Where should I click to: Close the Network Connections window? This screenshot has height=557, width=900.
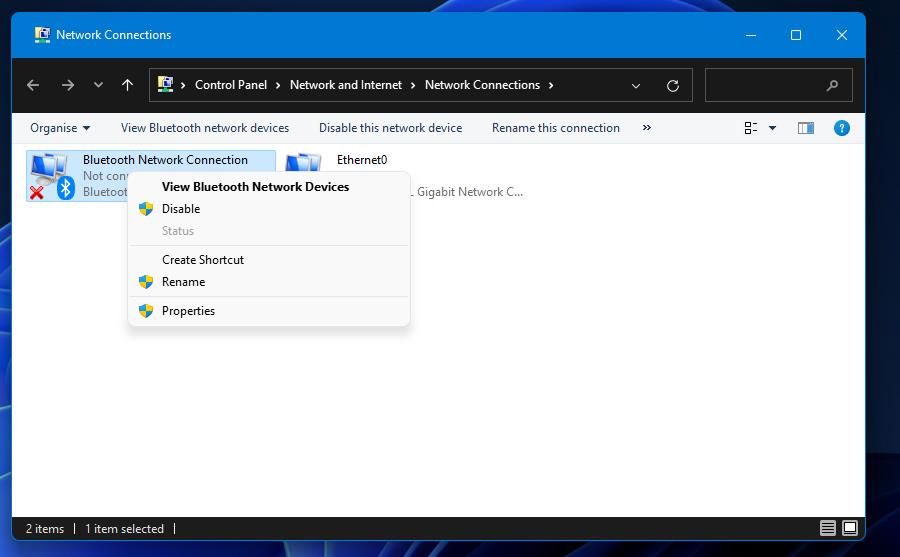[841, 35]
